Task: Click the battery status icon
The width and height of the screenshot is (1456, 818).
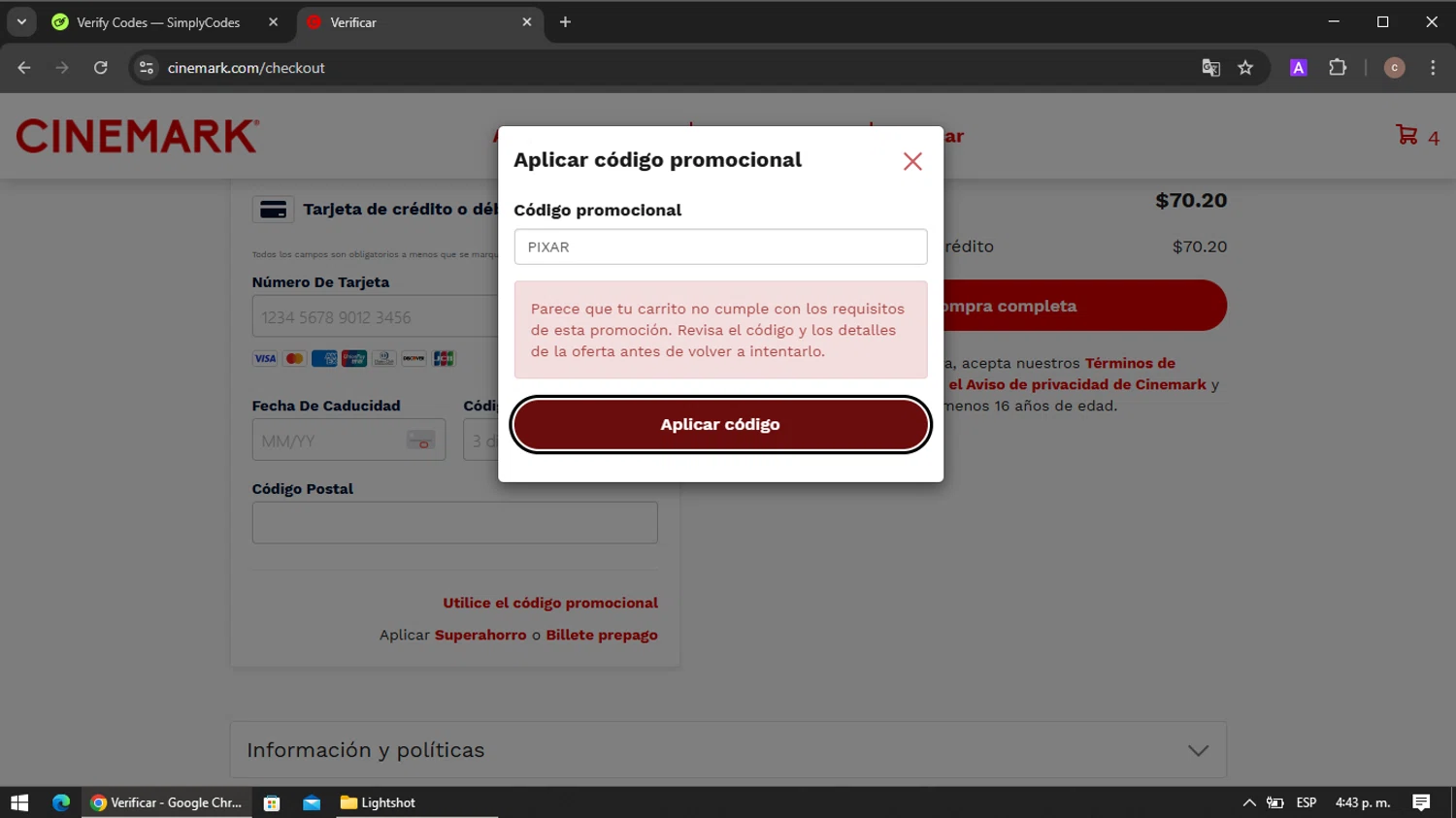Action: click(x=1275, y=802)
